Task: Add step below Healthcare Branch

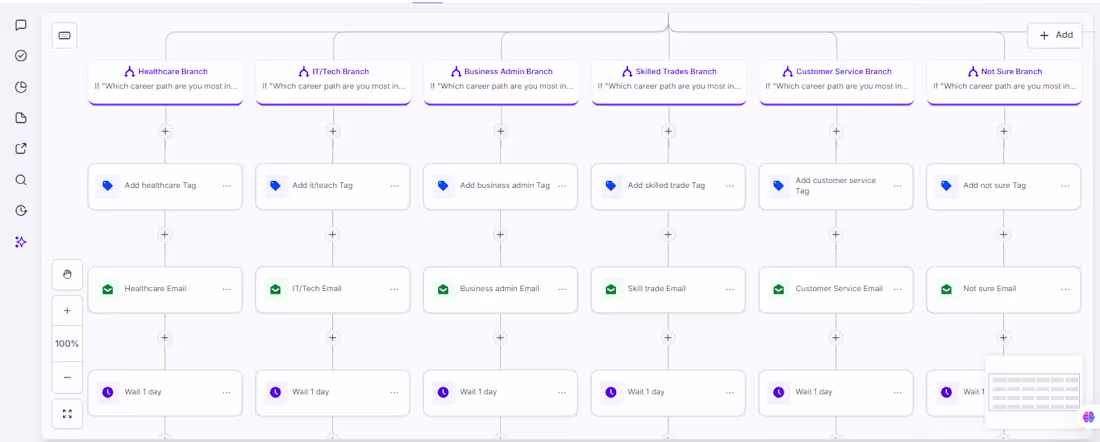Action: [x=165, y=131]
